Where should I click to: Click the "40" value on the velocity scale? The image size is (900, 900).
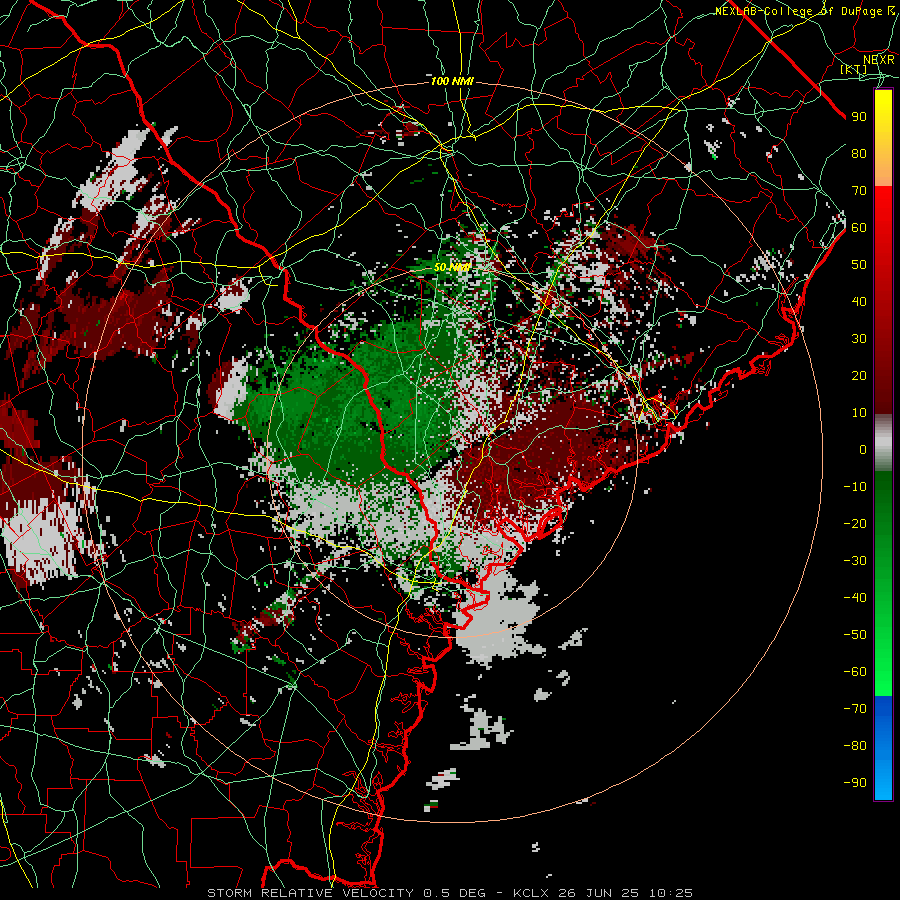859,301
